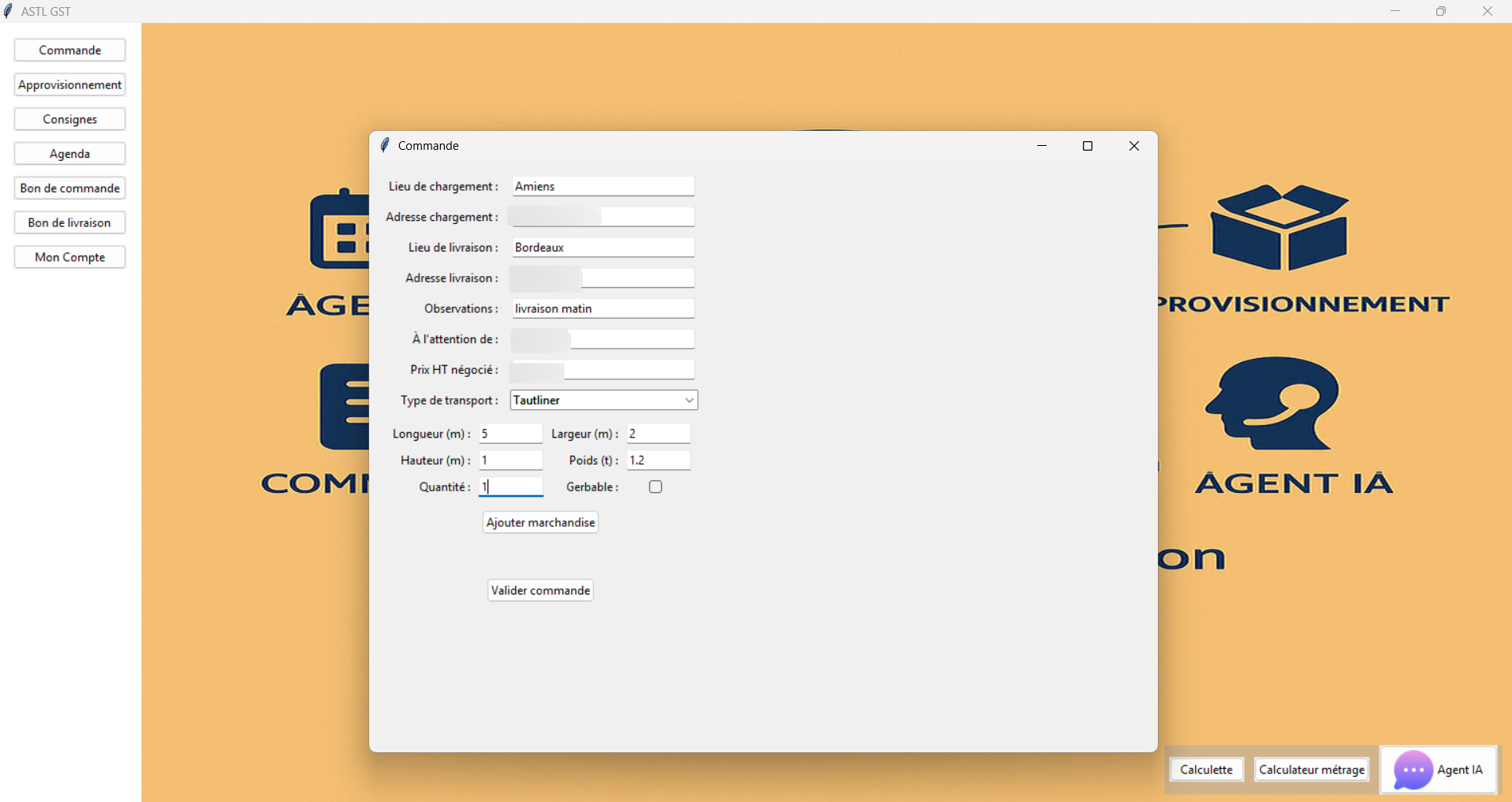Close the ASTL GST main window
This screenshot has height=802, width=1512.
point(1488,11)
